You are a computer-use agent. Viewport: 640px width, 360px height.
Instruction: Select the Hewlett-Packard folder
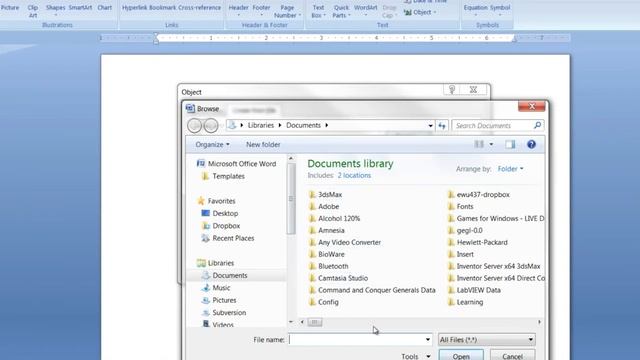click(478, 242)
